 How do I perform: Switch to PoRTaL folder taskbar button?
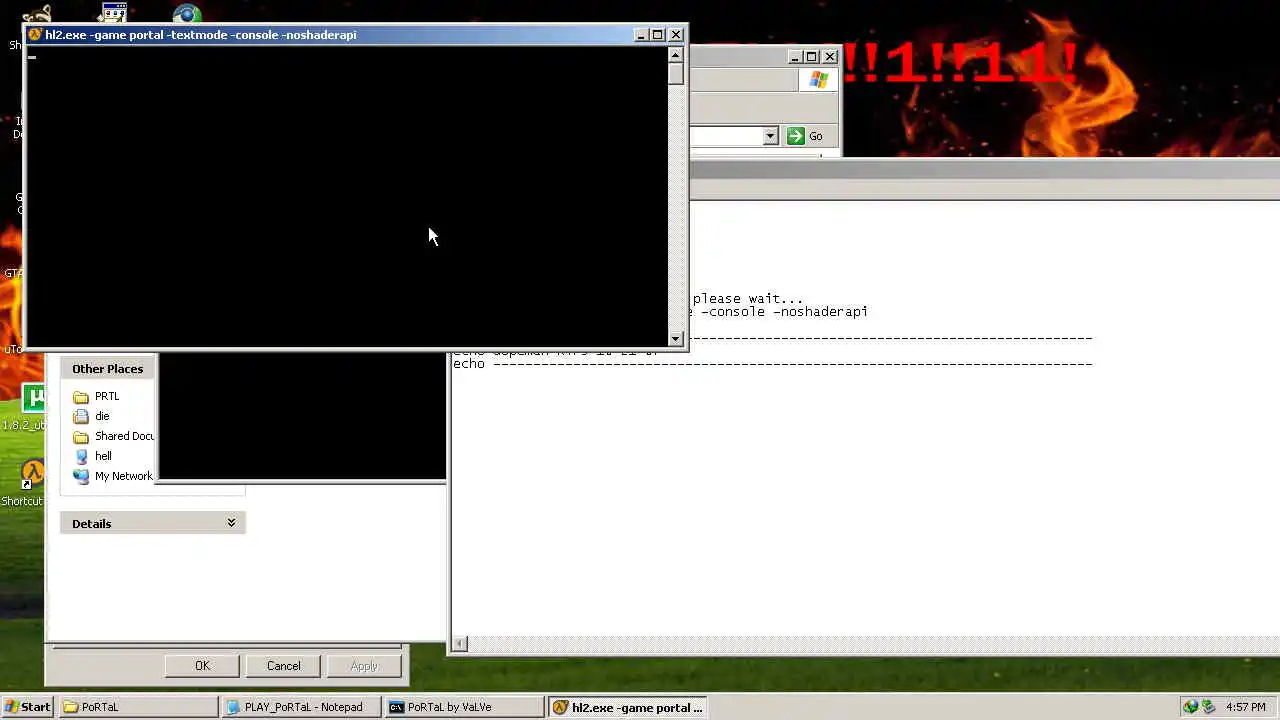click(138, 707)
